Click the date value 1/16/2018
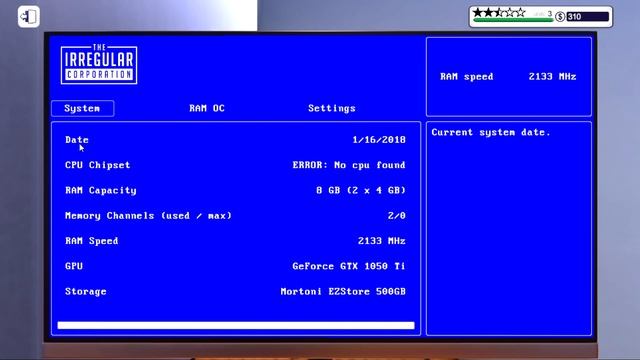This screenshot has width=640, height=360. pos(379,140)
